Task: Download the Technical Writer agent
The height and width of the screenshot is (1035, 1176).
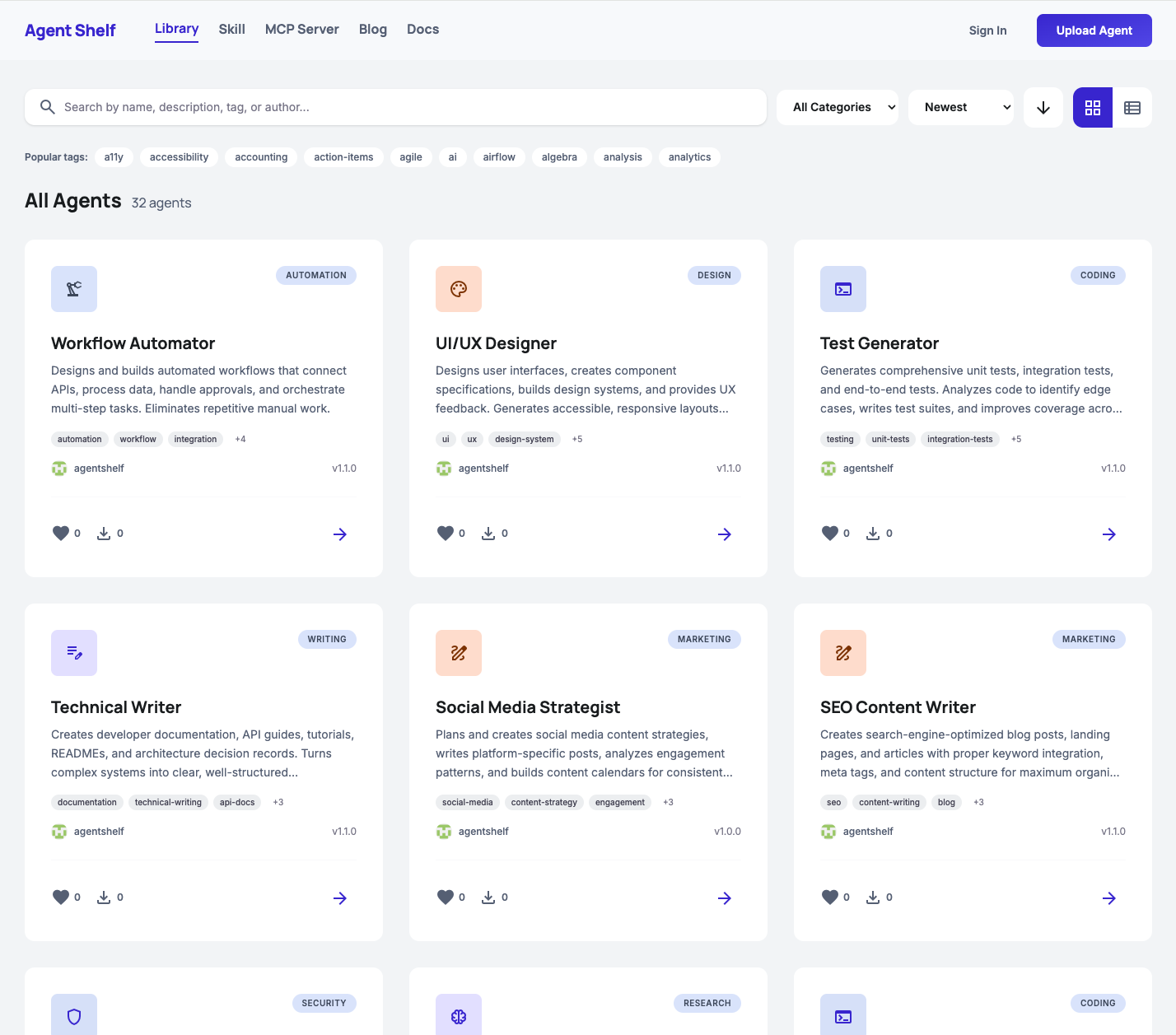Action: point(104,897)
